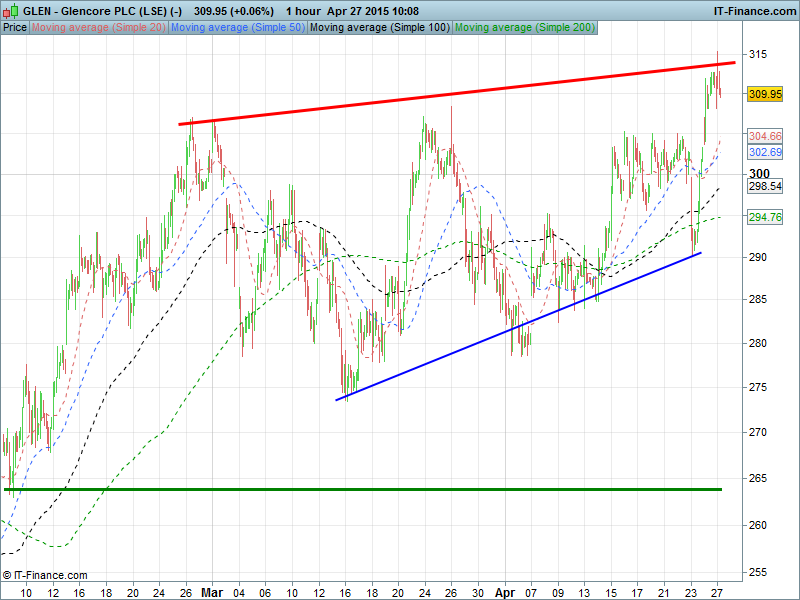Open the IT-Finance.com link at top right
The width and height of the screenshot is (800, 600).
pyautogui.click(x=753, y=11)
